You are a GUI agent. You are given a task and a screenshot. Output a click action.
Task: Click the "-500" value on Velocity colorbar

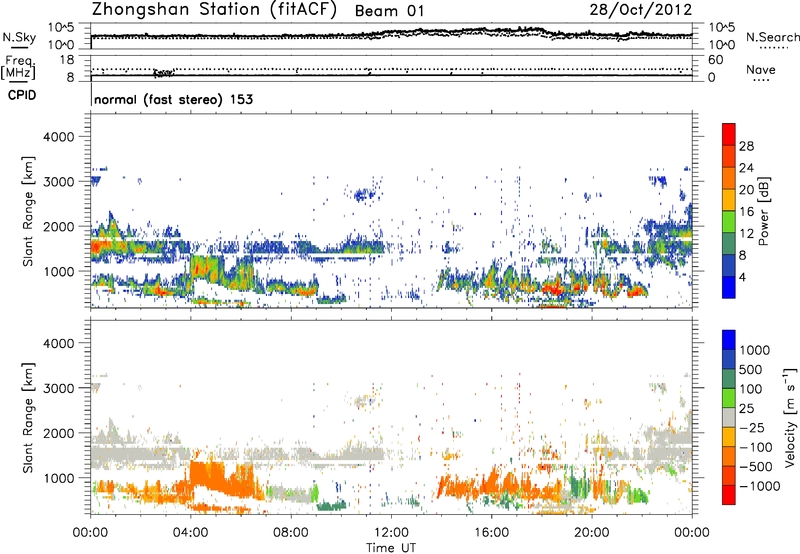[756, 467]
